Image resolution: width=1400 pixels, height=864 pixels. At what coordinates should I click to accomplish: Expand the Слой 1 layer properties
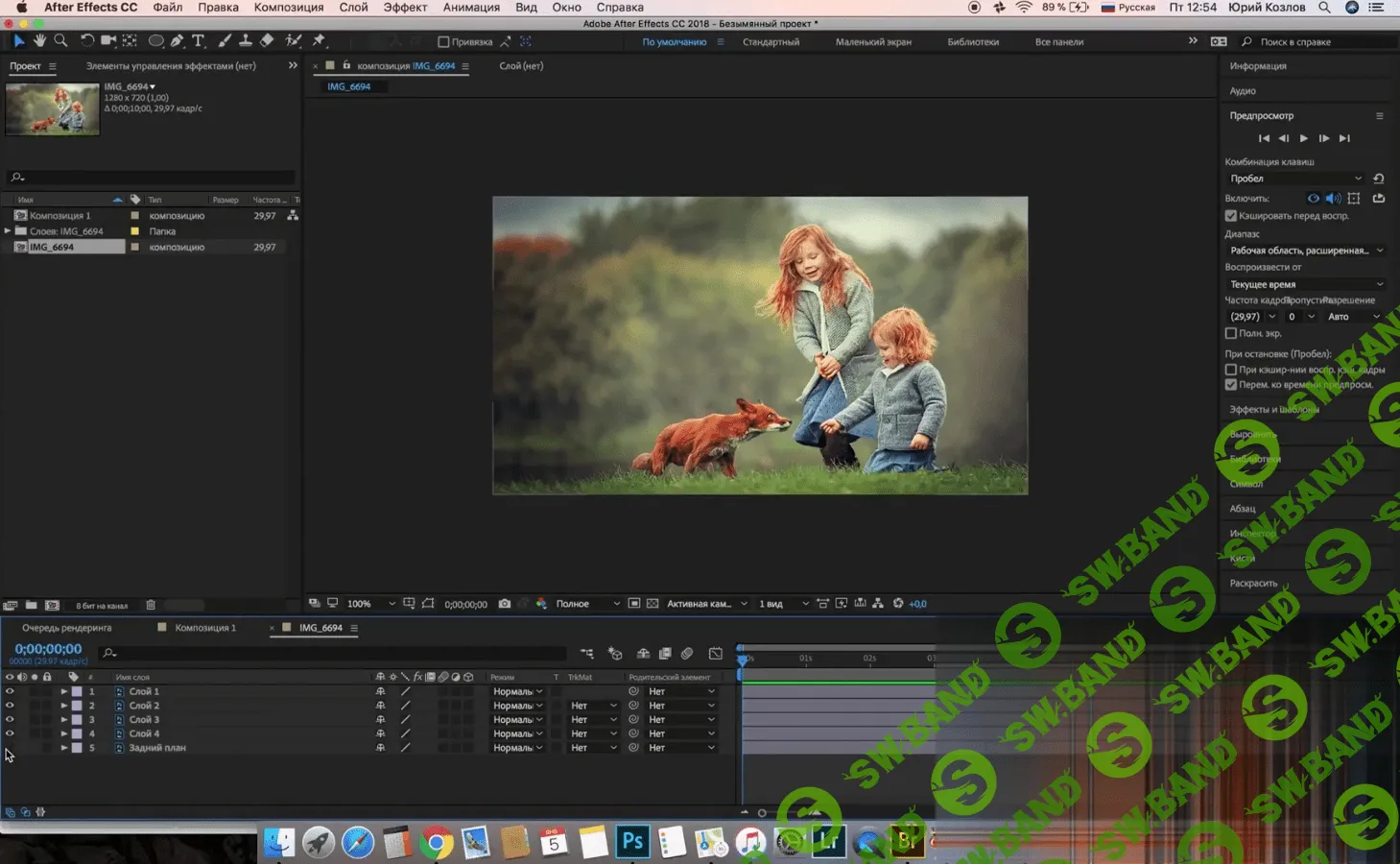(x=64, y=691)
